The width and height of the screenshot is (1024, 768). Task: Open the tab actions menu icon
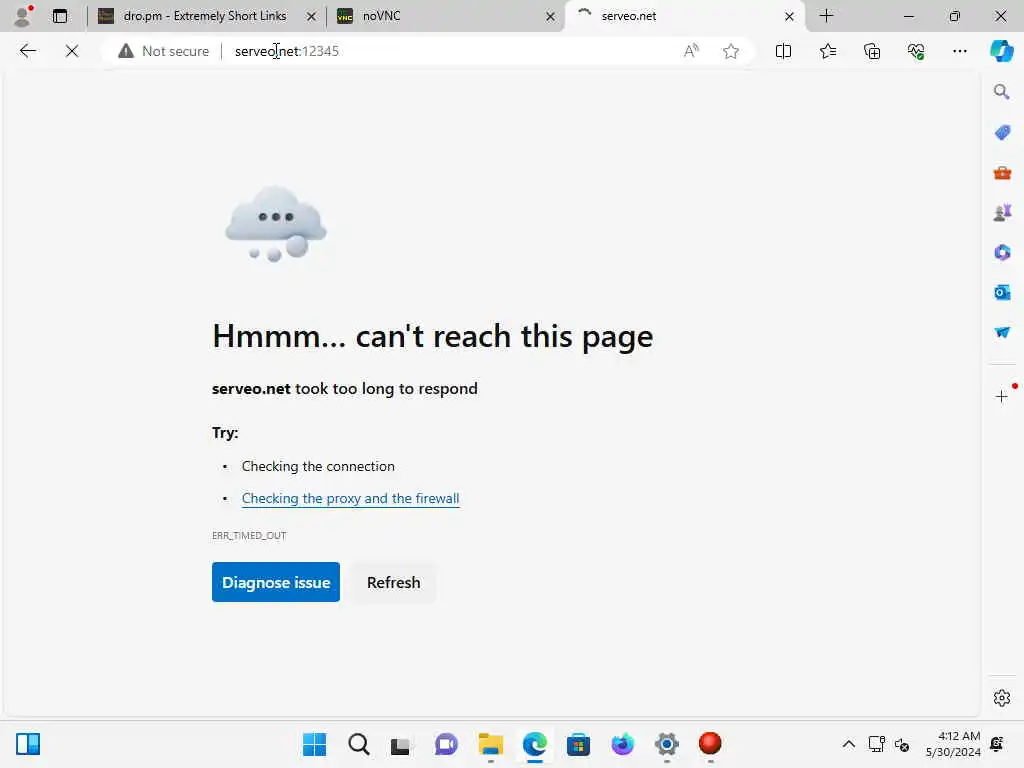pos(59,16)
